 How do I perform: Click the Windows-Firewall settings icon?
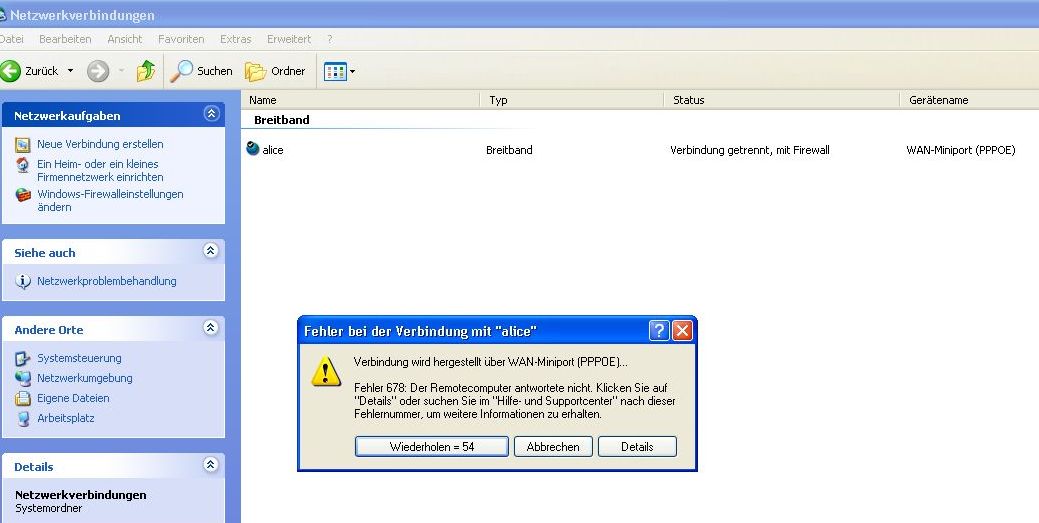pos(23,195)
